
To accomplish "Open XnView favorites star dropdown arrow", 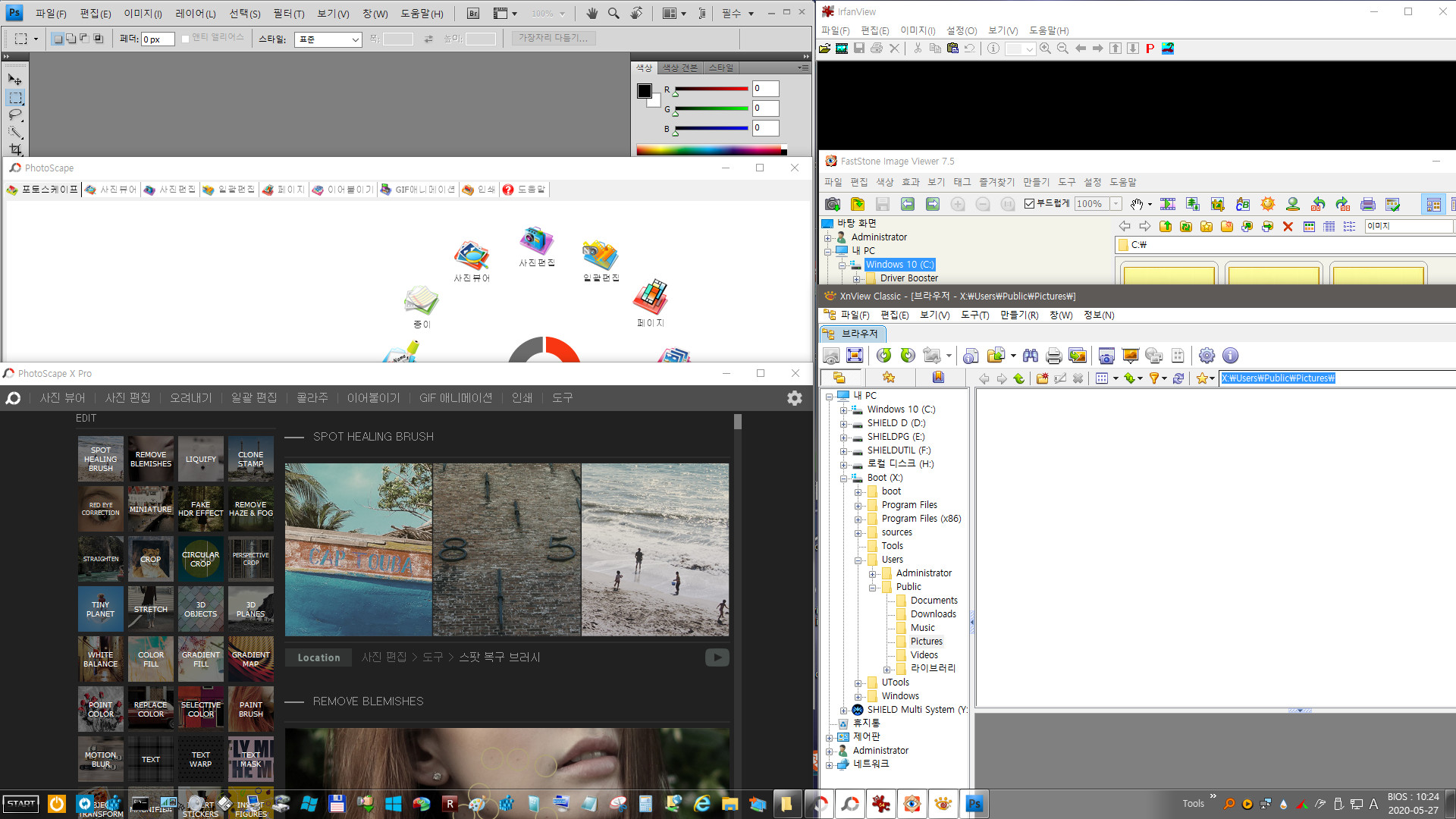I will click(x=1212, y=378).
